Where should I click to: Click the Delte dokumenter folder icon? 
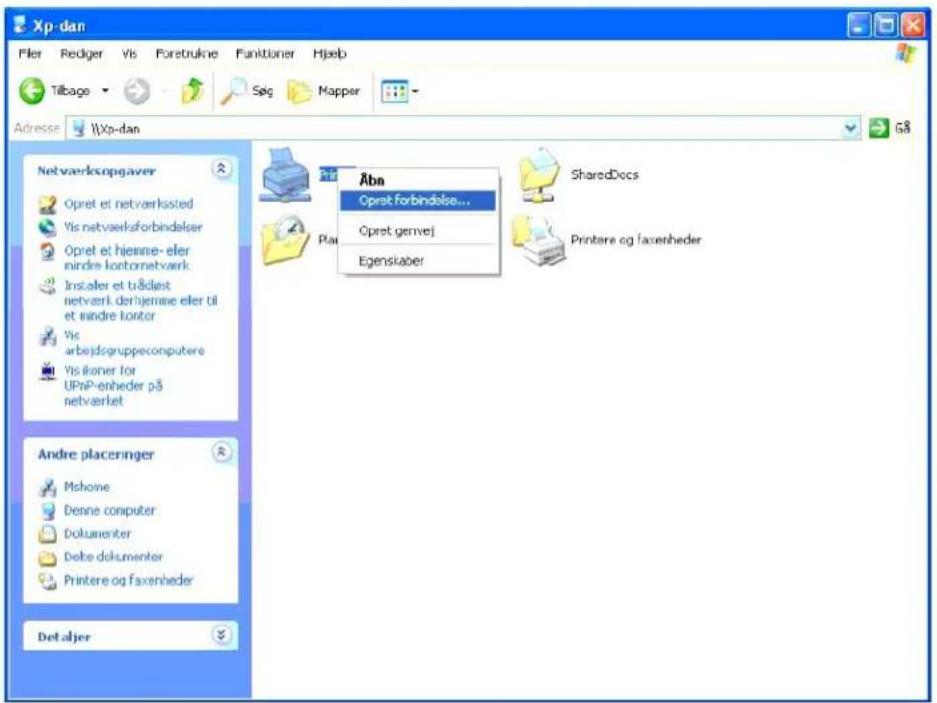point(47,558)
